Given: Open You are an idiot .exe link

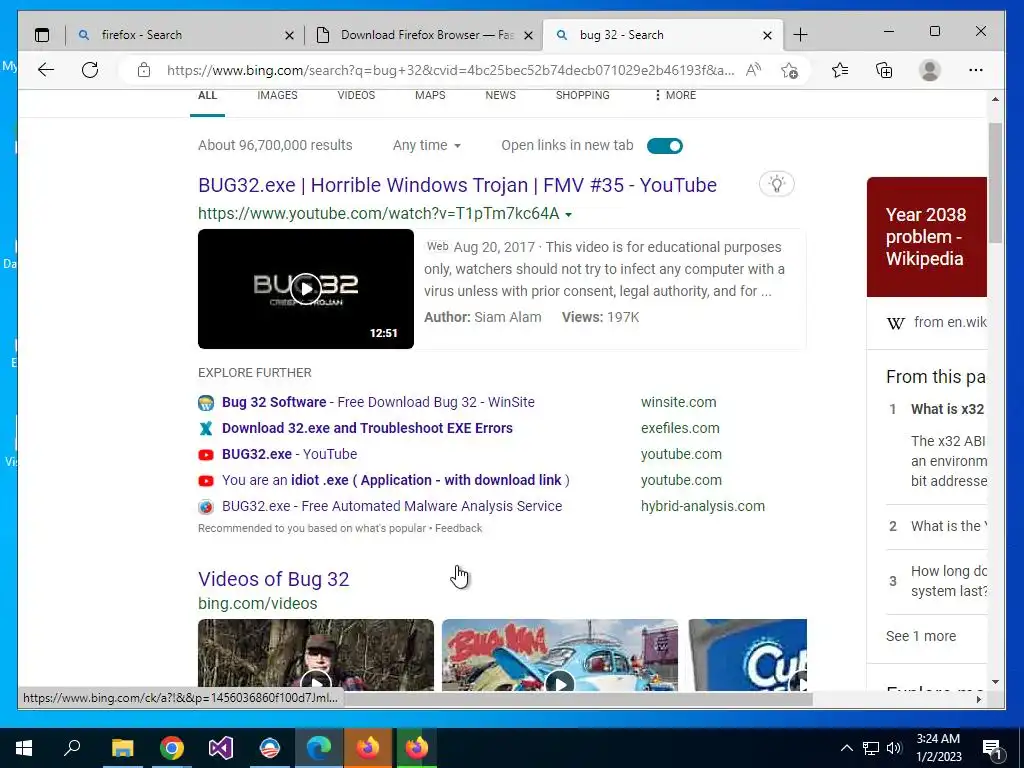Looking at the screenshot, I should (x=396, y=481).
